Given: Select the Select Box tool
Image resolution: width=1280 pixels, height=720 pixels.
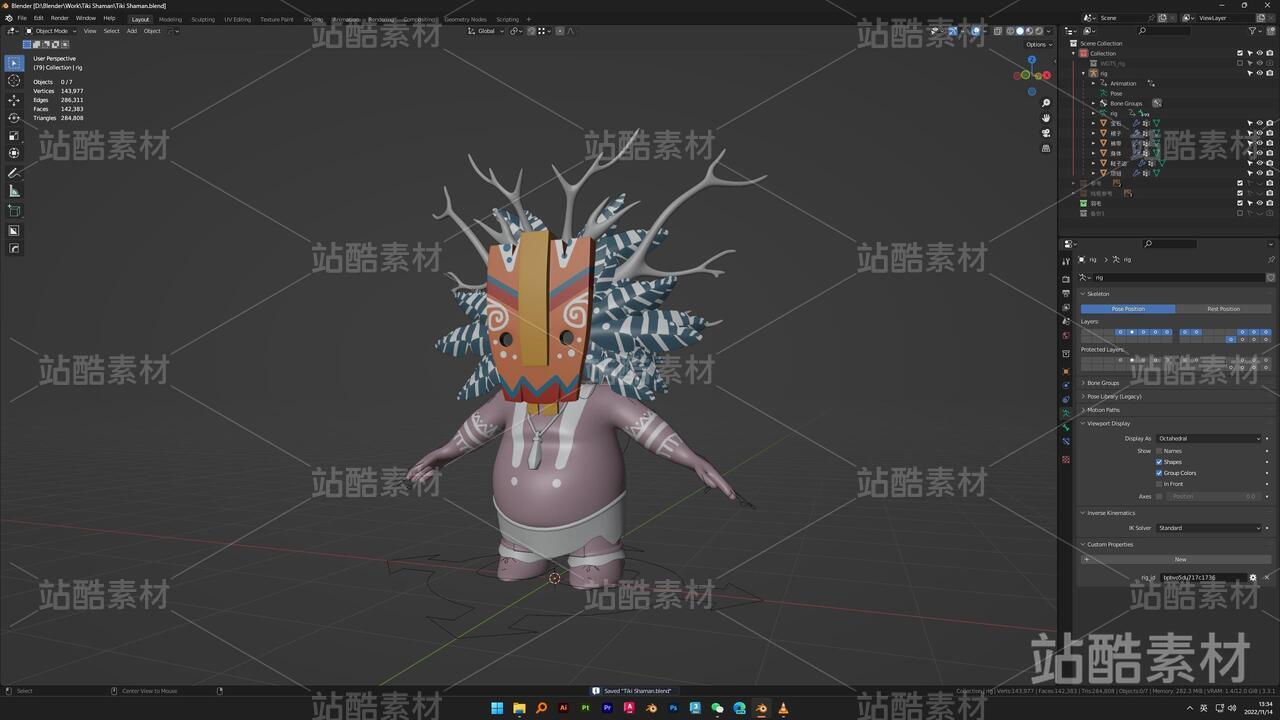Looking at the screenshot, I should tap(14, 63).
